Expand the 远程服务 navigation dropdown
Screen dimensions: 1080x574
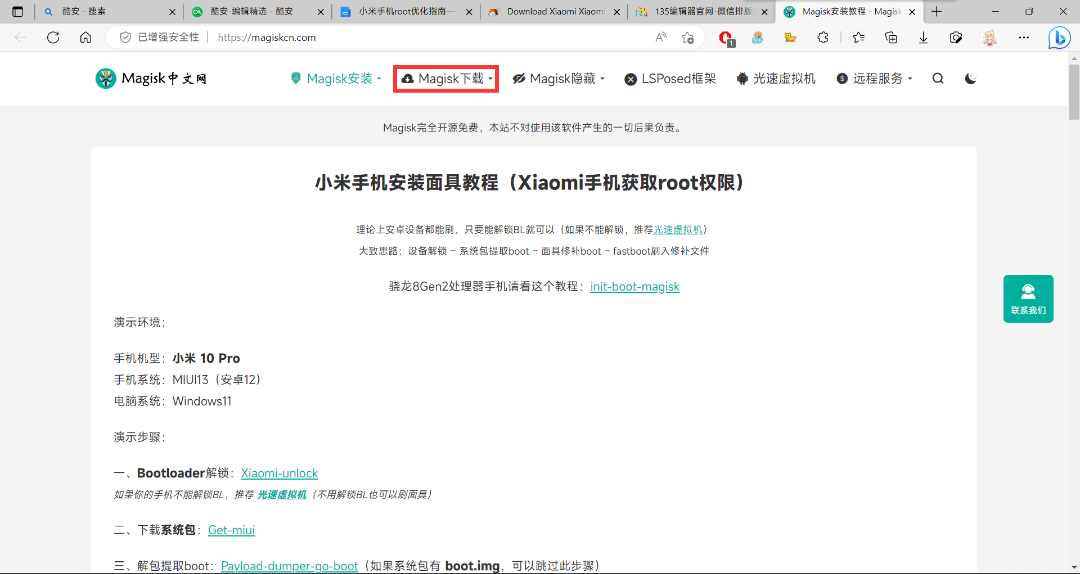point(874,79)
